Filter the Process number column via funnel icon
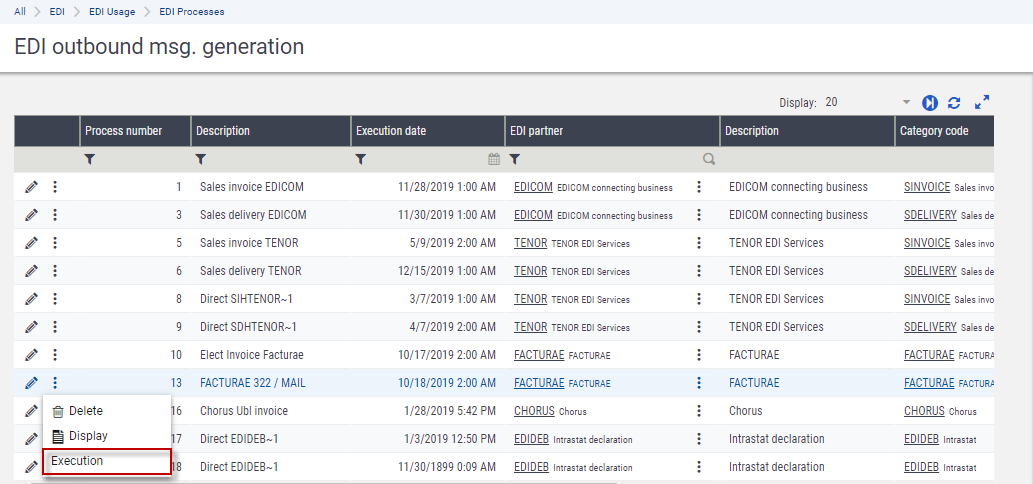 [x=90, y=159]
